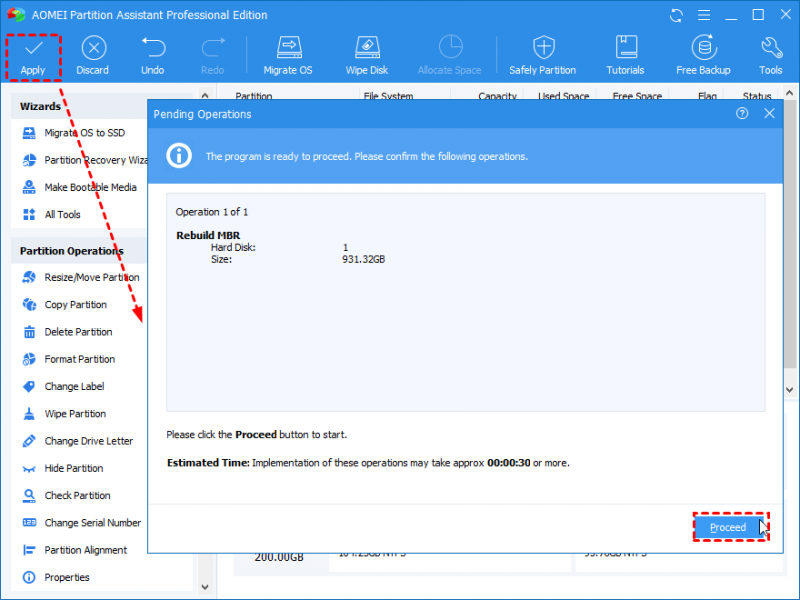This screenshot has height=600, width=800.
Task: Select Format Partition operation
Action: click(x=69, y=359)
